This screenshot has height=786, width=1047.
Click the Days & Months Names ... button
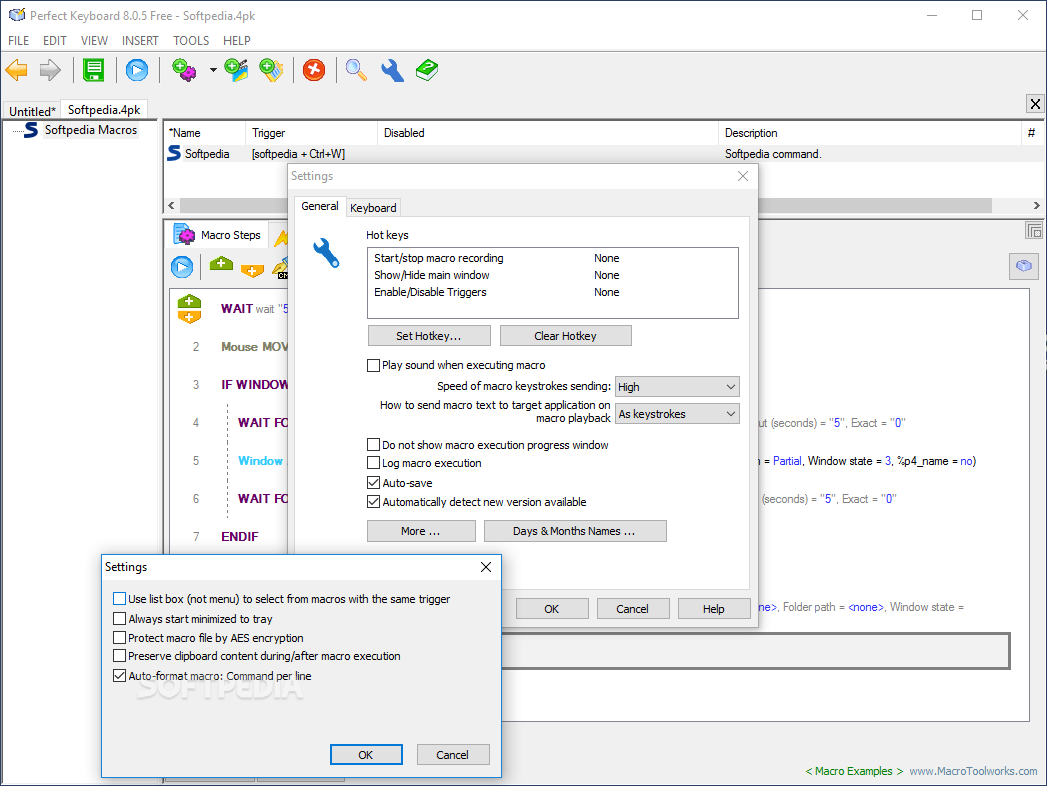(x=575, y=531)
